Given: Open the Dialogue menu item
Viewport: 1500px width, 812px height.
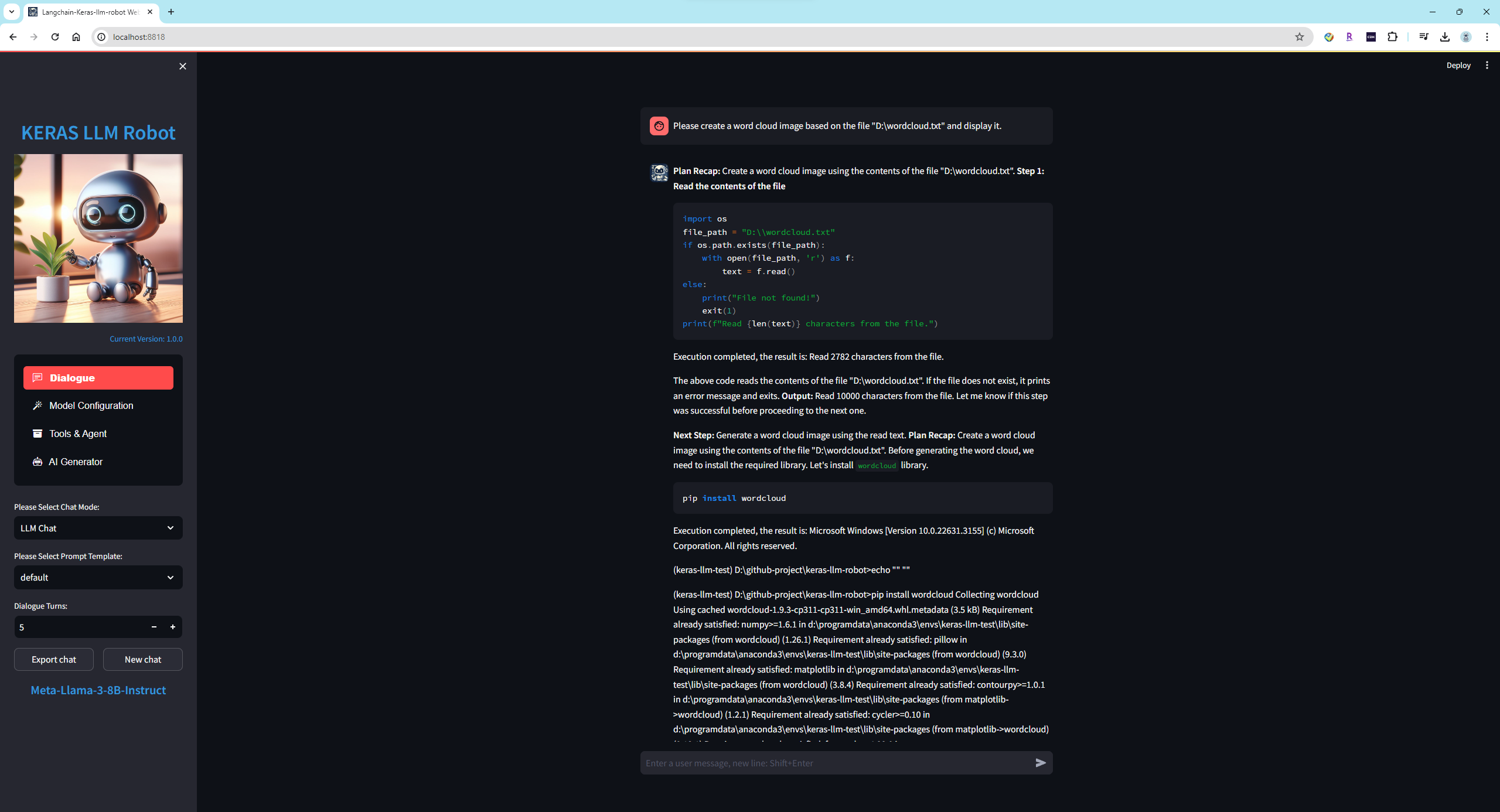Looking at the screenshot, I should tap(98, 378).
